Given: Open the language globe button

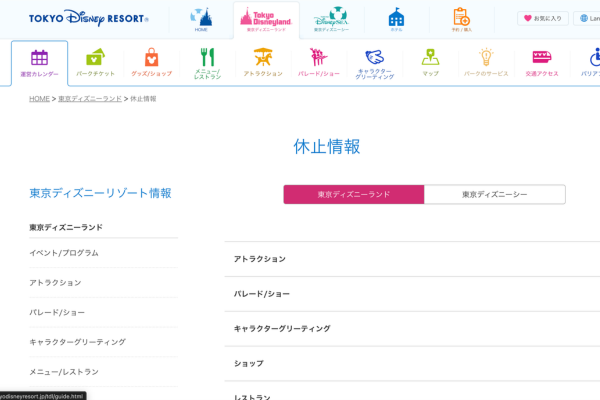Looking at the screenshot, I should coord(587,18).
